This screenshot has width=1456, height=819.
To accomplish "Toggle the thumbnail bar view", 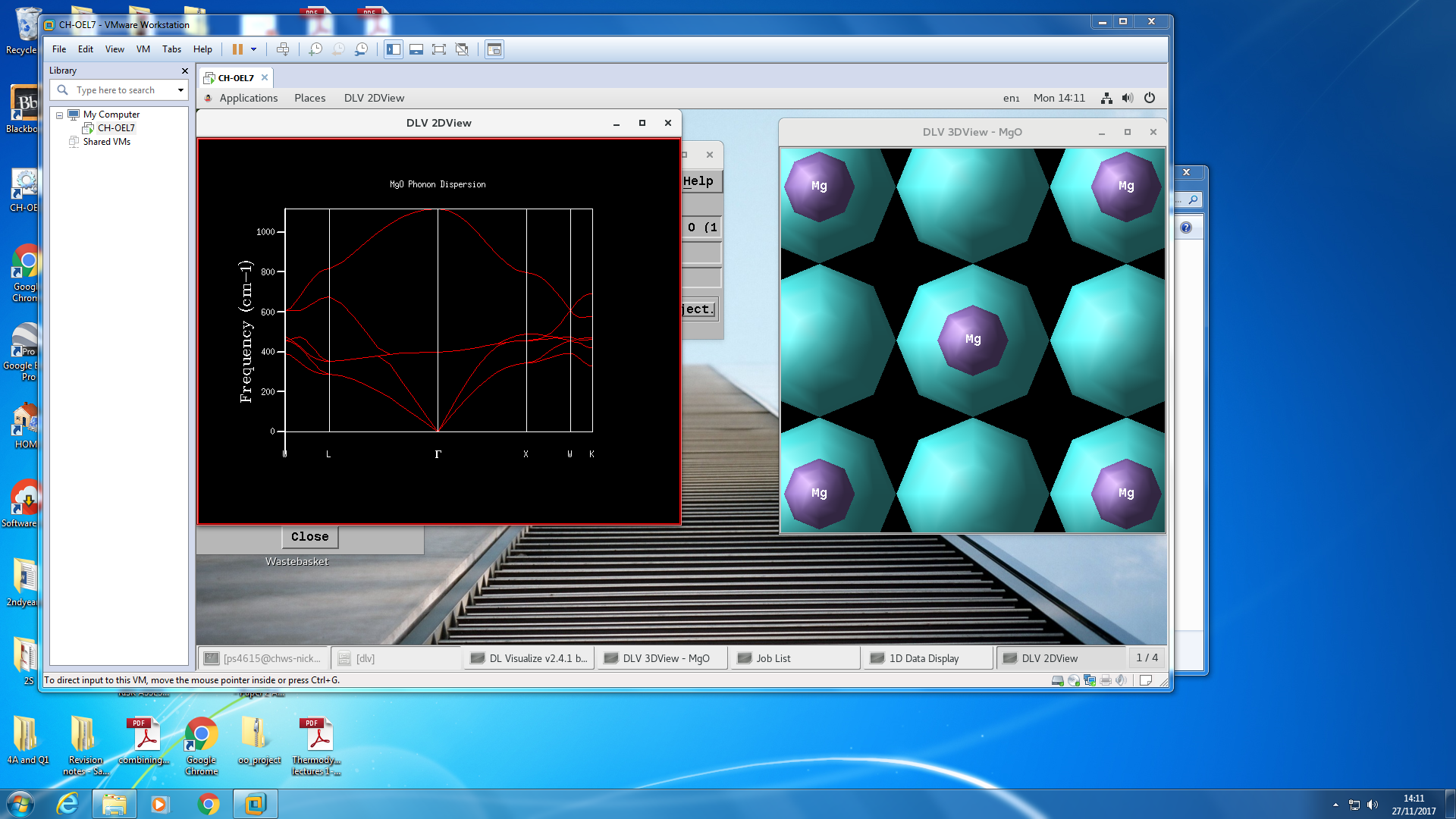I will [x=416, y=49].
